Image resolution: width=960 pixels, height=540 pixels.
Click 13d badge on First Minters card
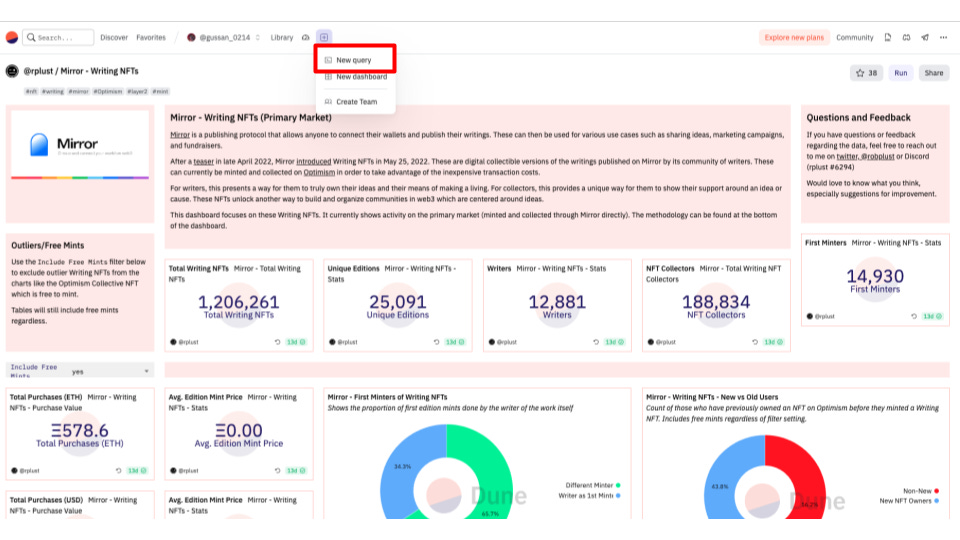pyautogui.click(x=933, y=317)
